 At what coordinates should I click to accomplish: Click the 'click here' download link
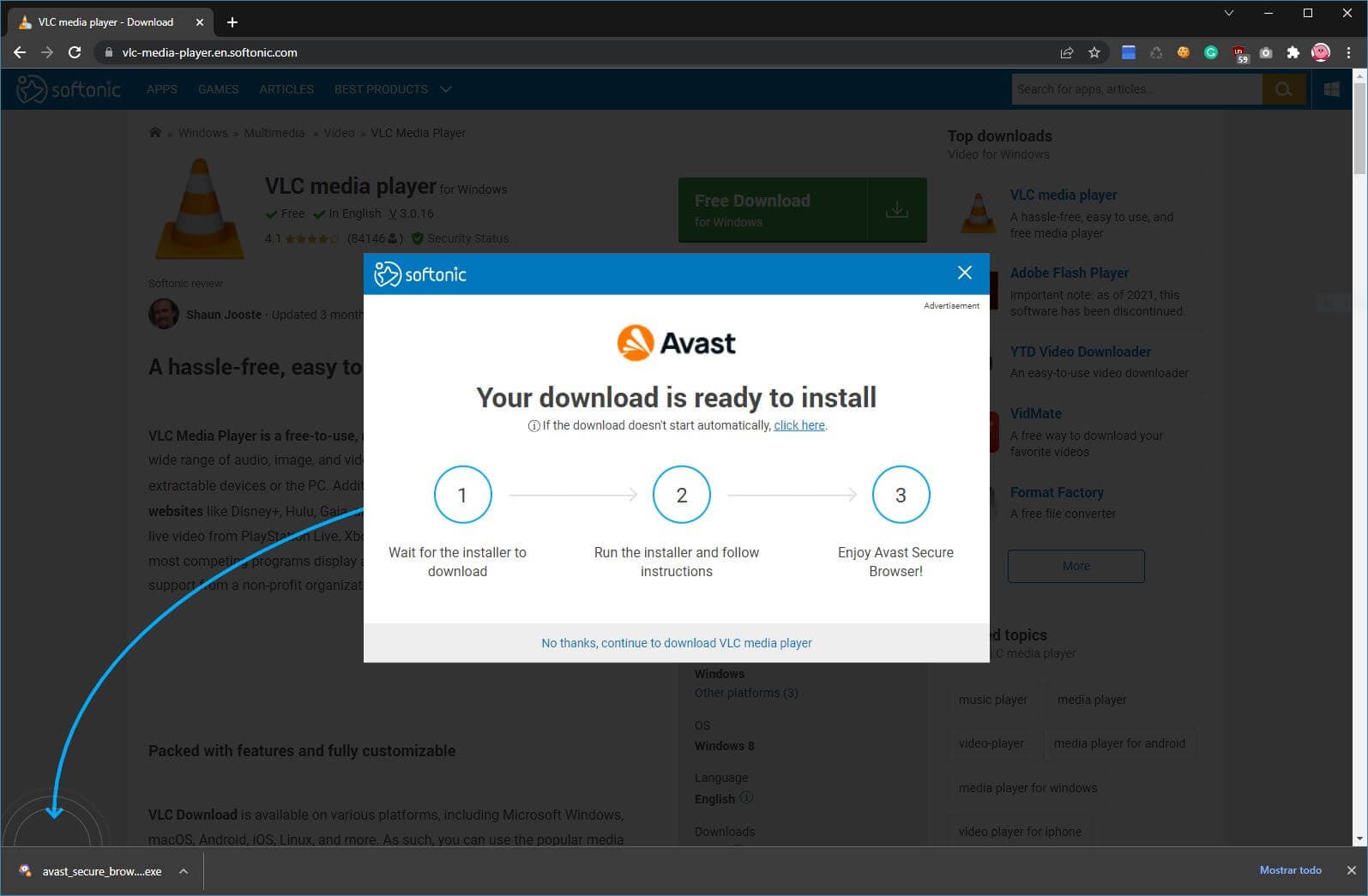[799, 425]
